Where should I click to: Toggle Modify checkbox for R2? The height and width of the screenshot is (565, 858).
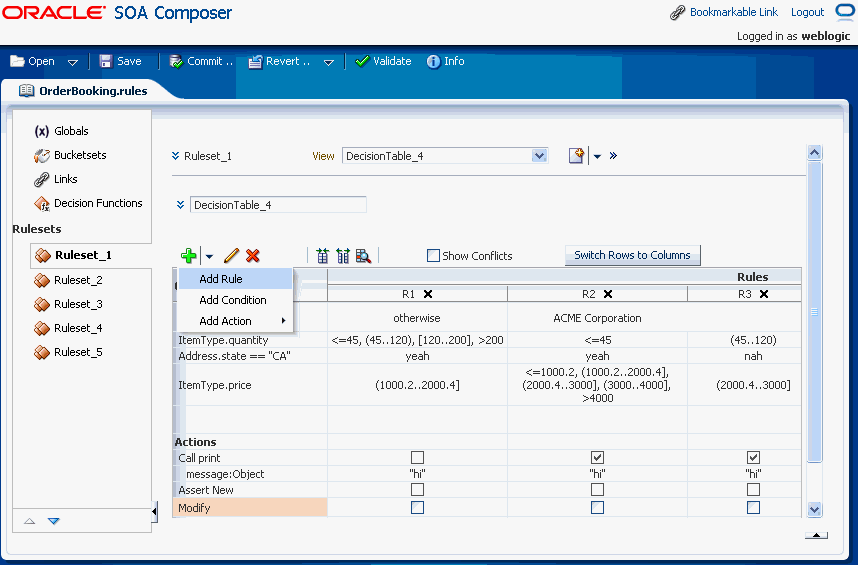[598, 508]
